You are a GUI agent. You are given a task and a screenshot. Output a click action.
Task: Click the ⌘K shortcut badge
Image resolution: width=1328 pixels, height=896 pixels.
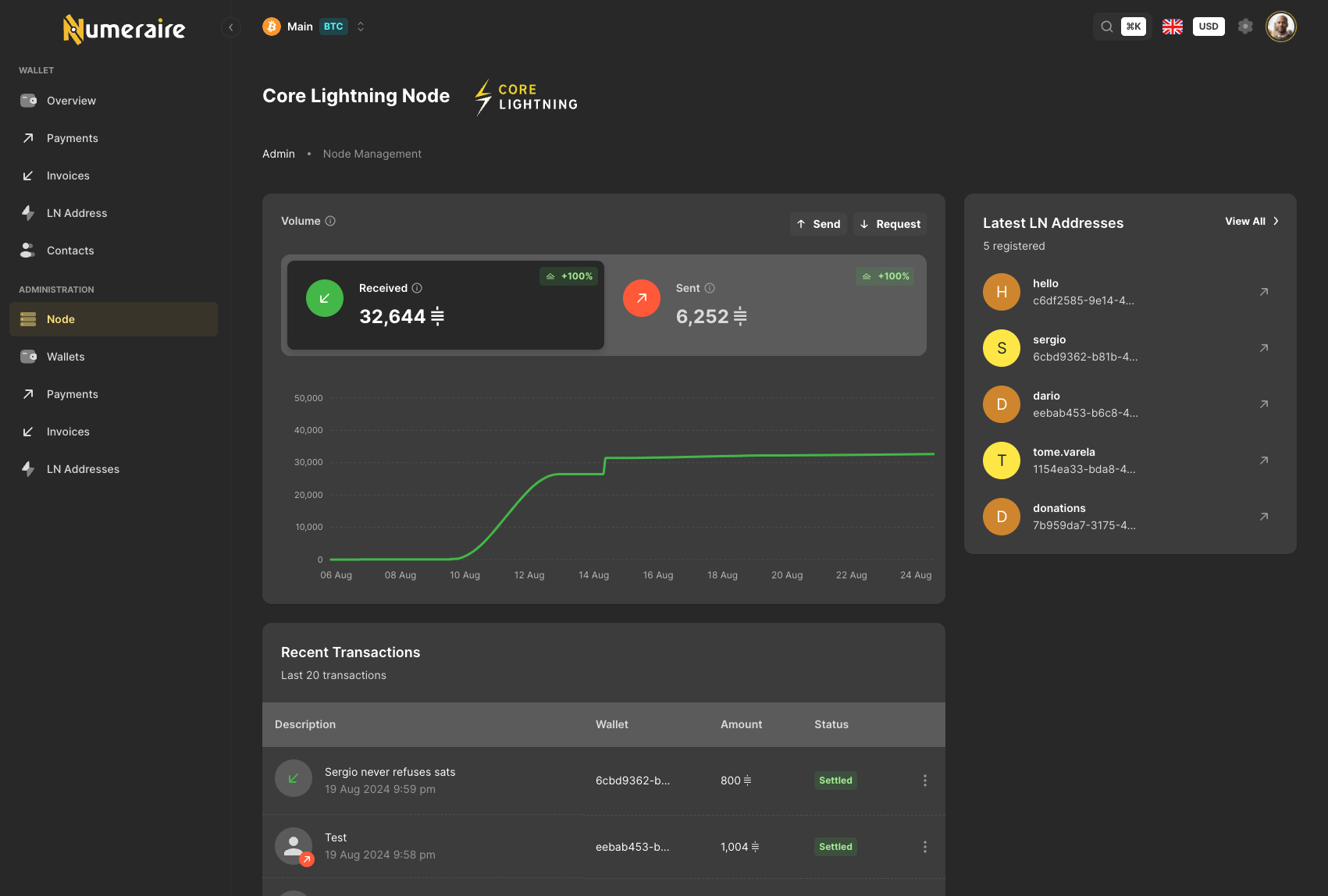tap(1134, 27)
